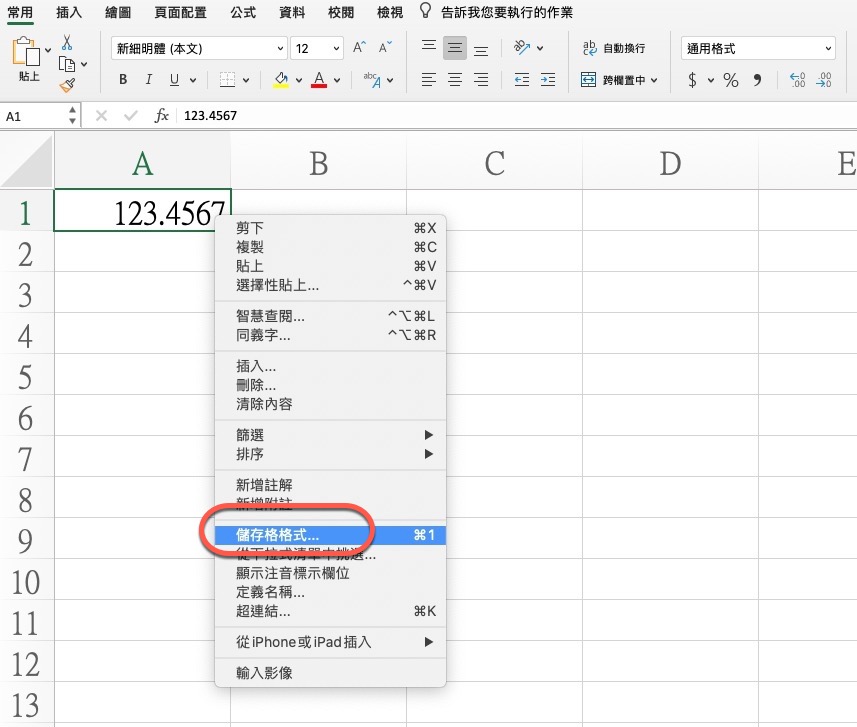The width and height of the screenshot is (857, 727).
Task: Decrease the cell indent
Action: [522, 80]
